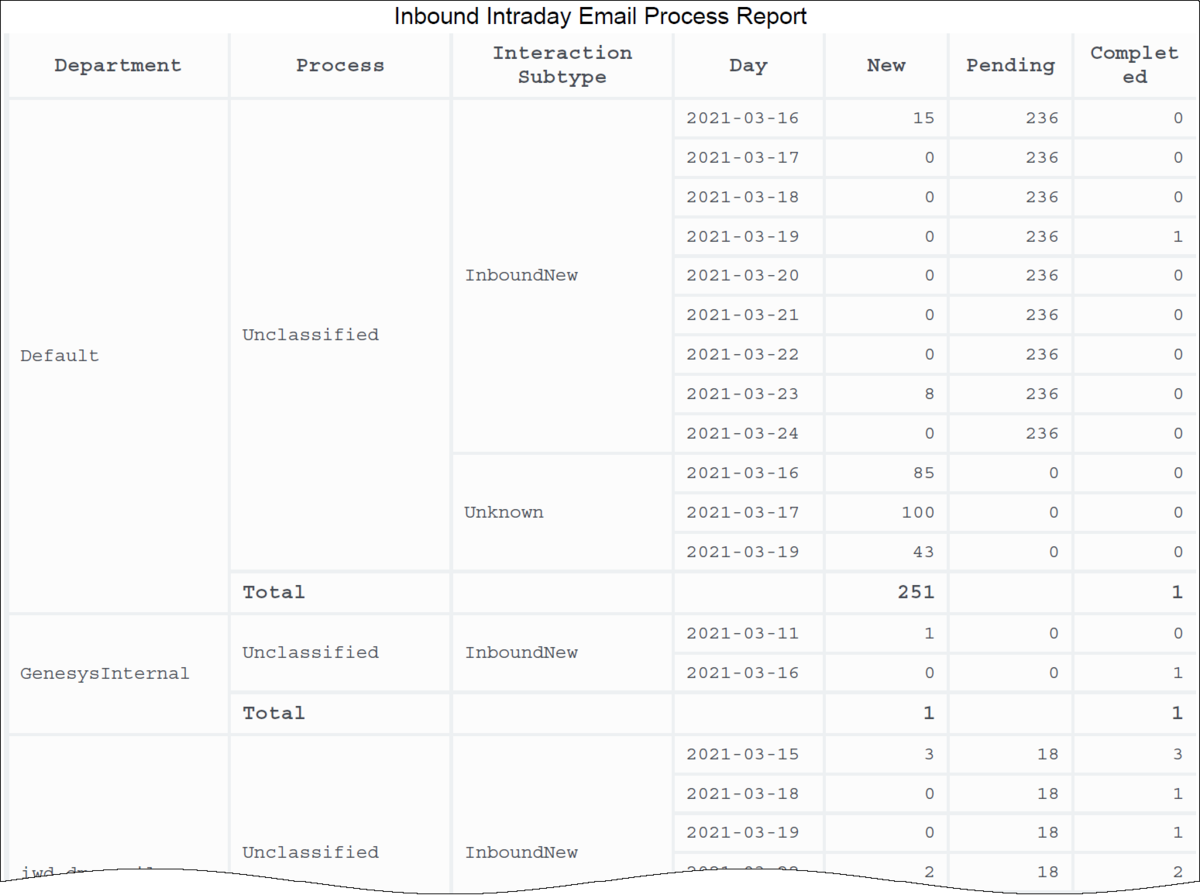Select the GenesysInternal department cell
The width and height of the screenshot is (1200, 895).
[118, 674]
